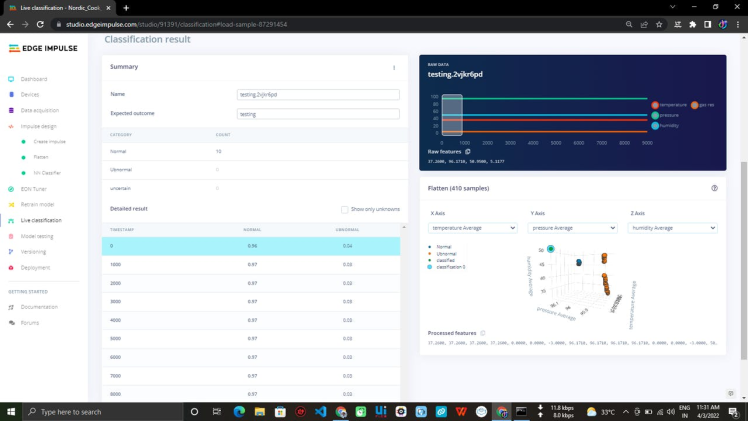This screenshot has width=748, height=421.
Task: Open Visual Studio Code from the taskbar
Action: (320, 411)
